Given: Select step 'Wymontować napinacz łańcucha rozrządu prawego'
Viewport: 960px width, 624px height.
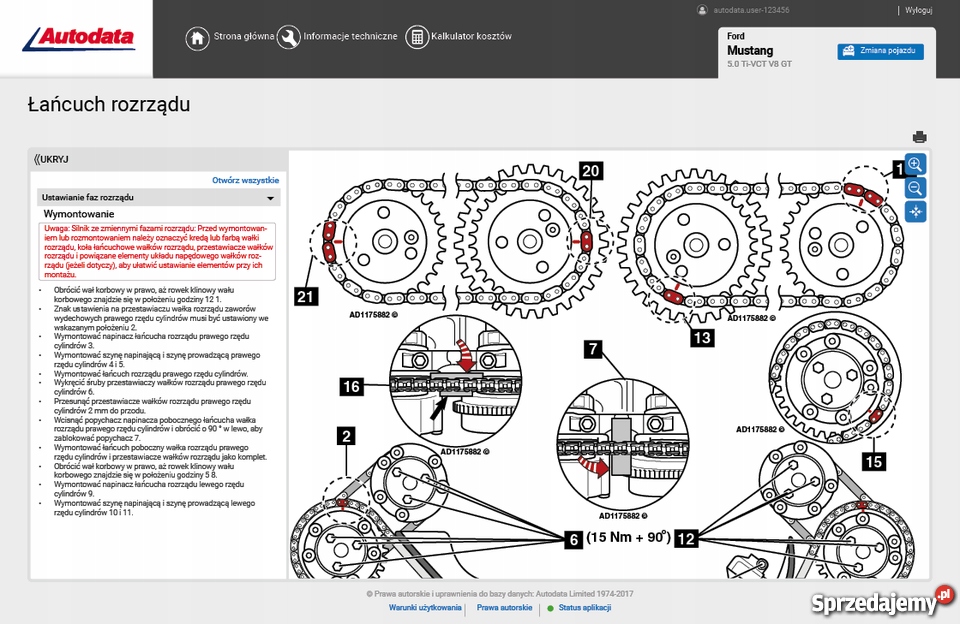Looking at the screenshot, I should (x=151, y=341).
